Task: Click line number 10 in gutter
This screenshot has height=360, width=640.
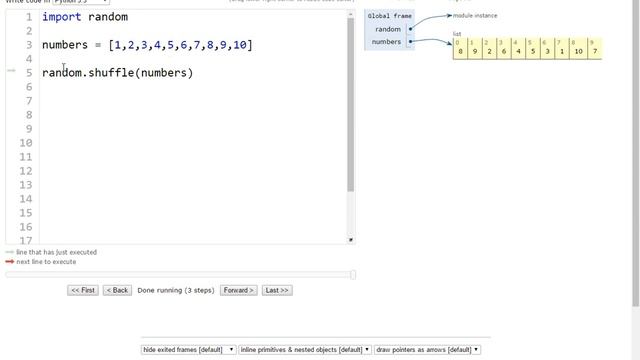Action: coord(26,143)
